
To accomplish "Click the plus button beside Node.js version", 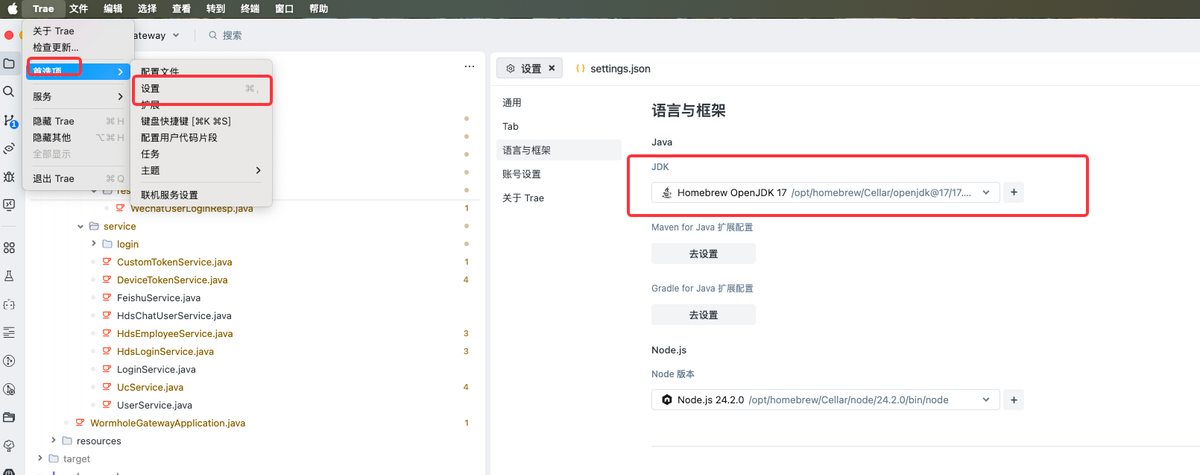I will [x=1013, y=400].
